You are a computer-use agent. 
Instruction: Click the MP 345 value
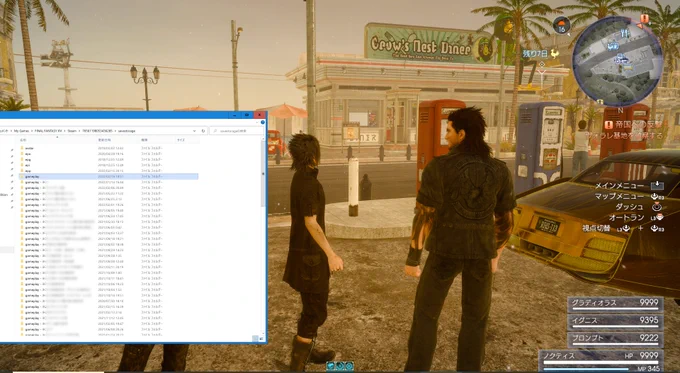pyautogui.click(x=649, y=369)
